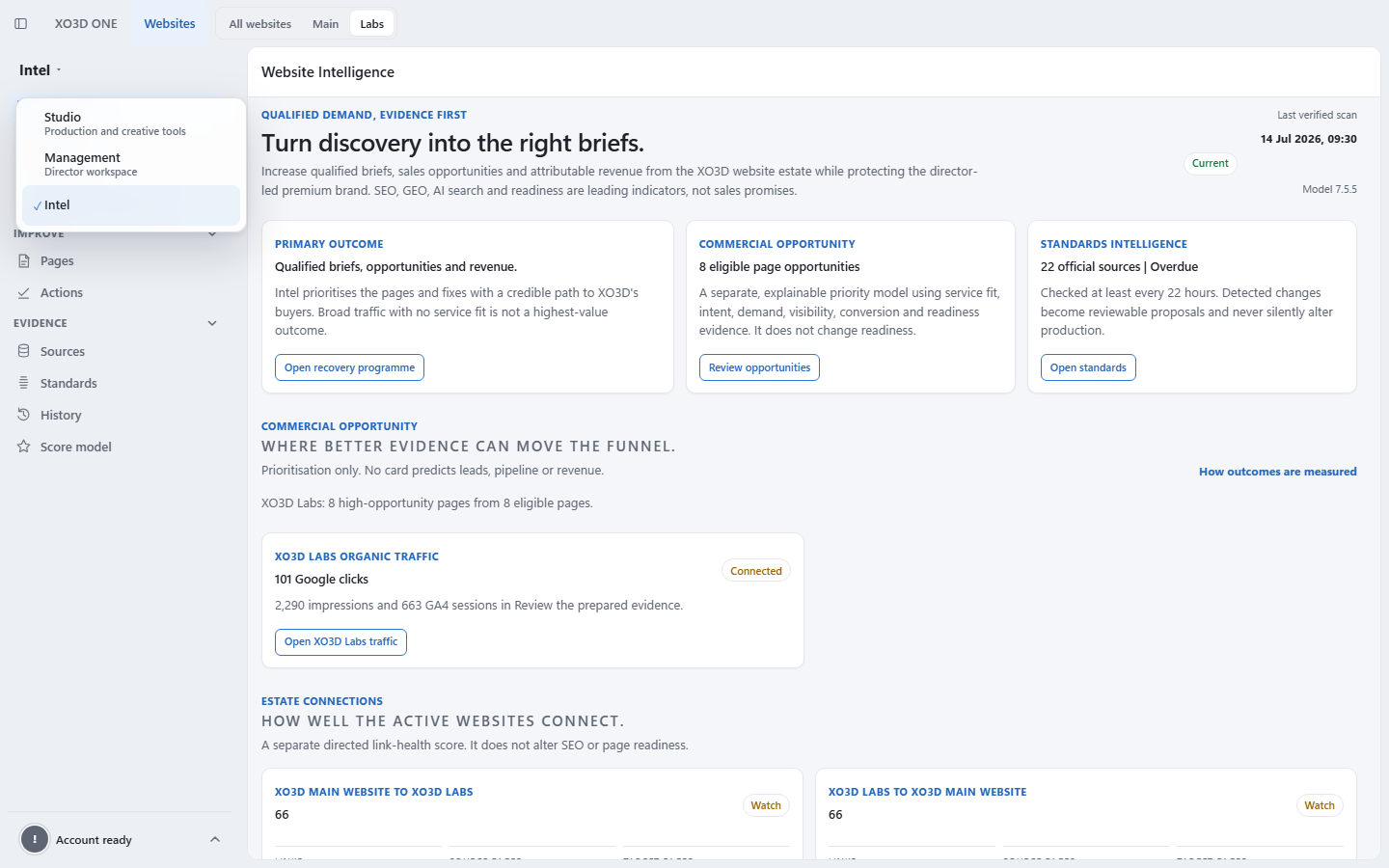Click the Standards list icon
Screen dimensions: 1389x868
(24, 384)
